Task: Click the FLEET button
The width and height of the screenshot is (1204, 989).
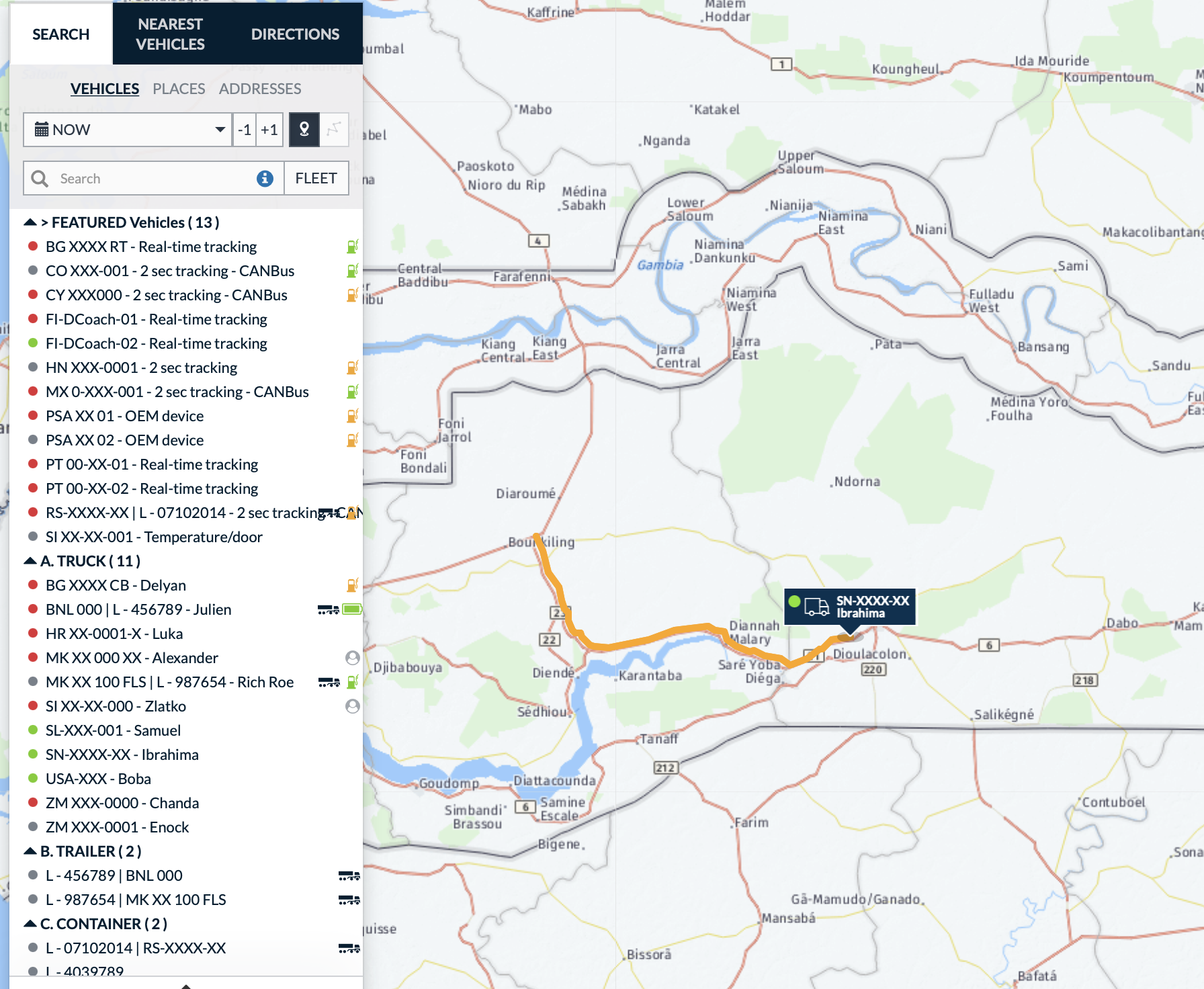Action: tap(316, 178)
